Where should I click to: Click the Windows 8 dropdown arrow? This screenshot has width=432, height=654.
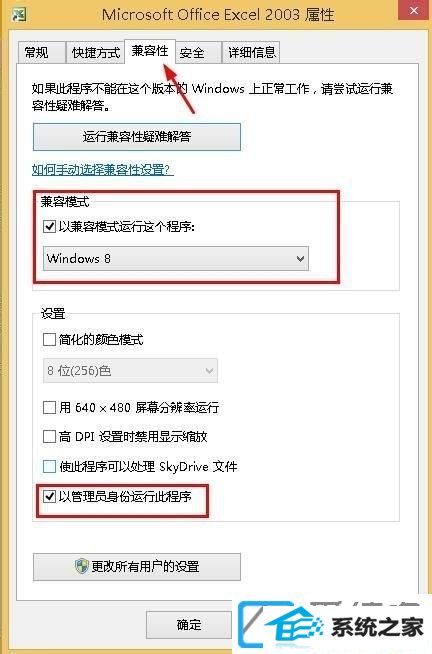tap(300, 259)
